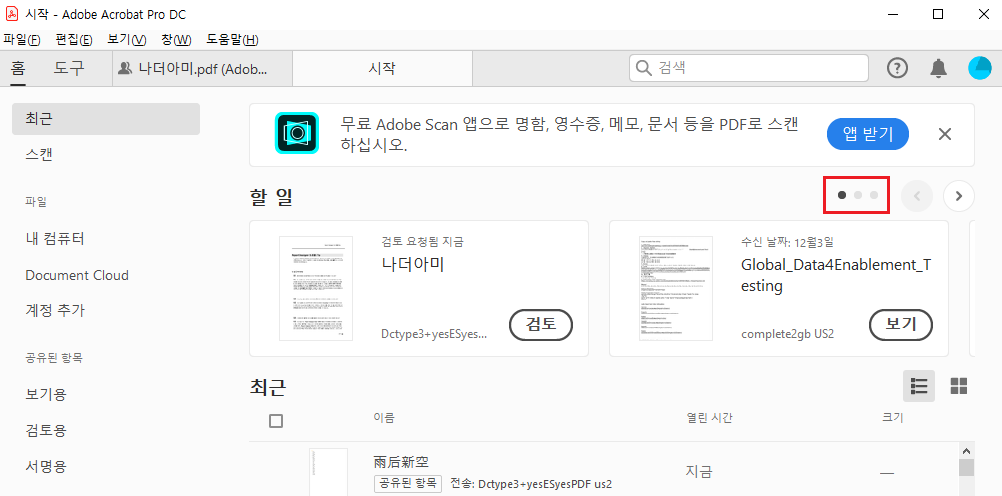The height and width of the screenshot is (496, 1002).
Task: Click the Help question mark icon
Action: pyautogui.click(x=897, y=68)
